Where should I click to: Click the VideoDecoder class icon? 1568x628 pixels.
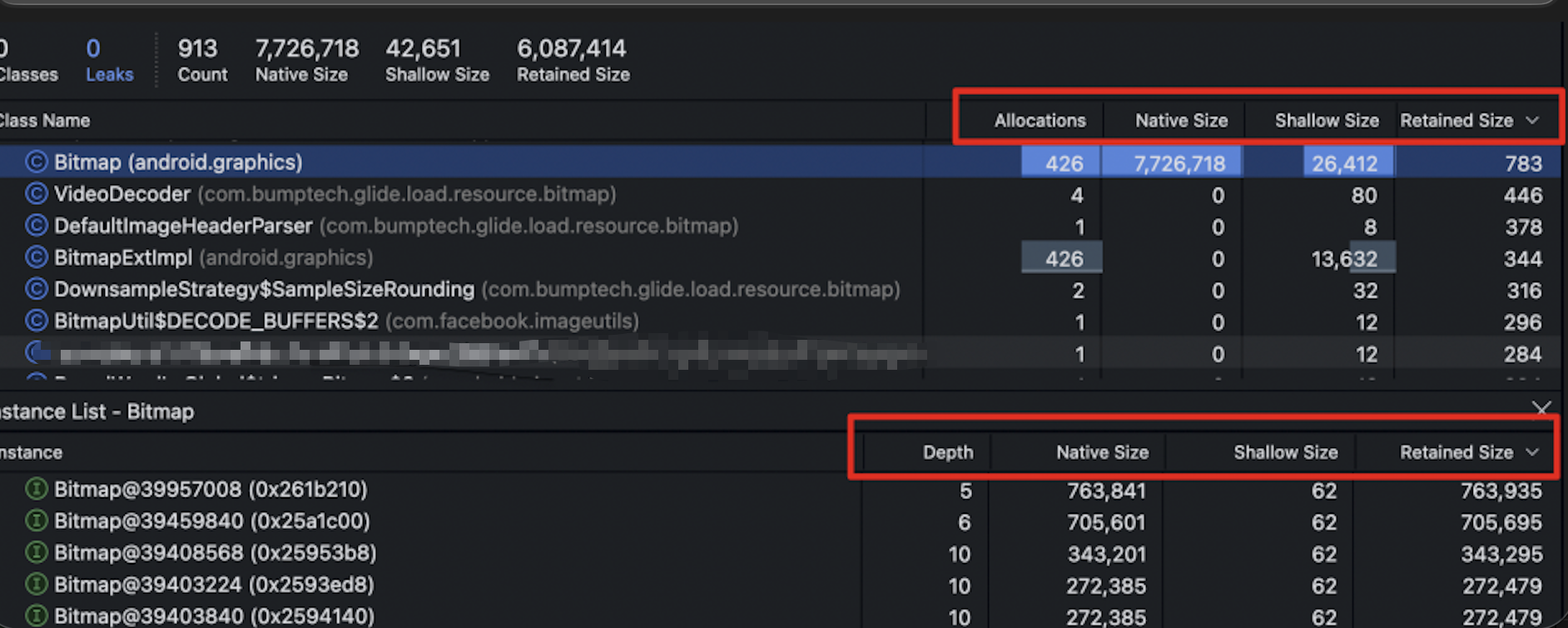click(36, 194)
